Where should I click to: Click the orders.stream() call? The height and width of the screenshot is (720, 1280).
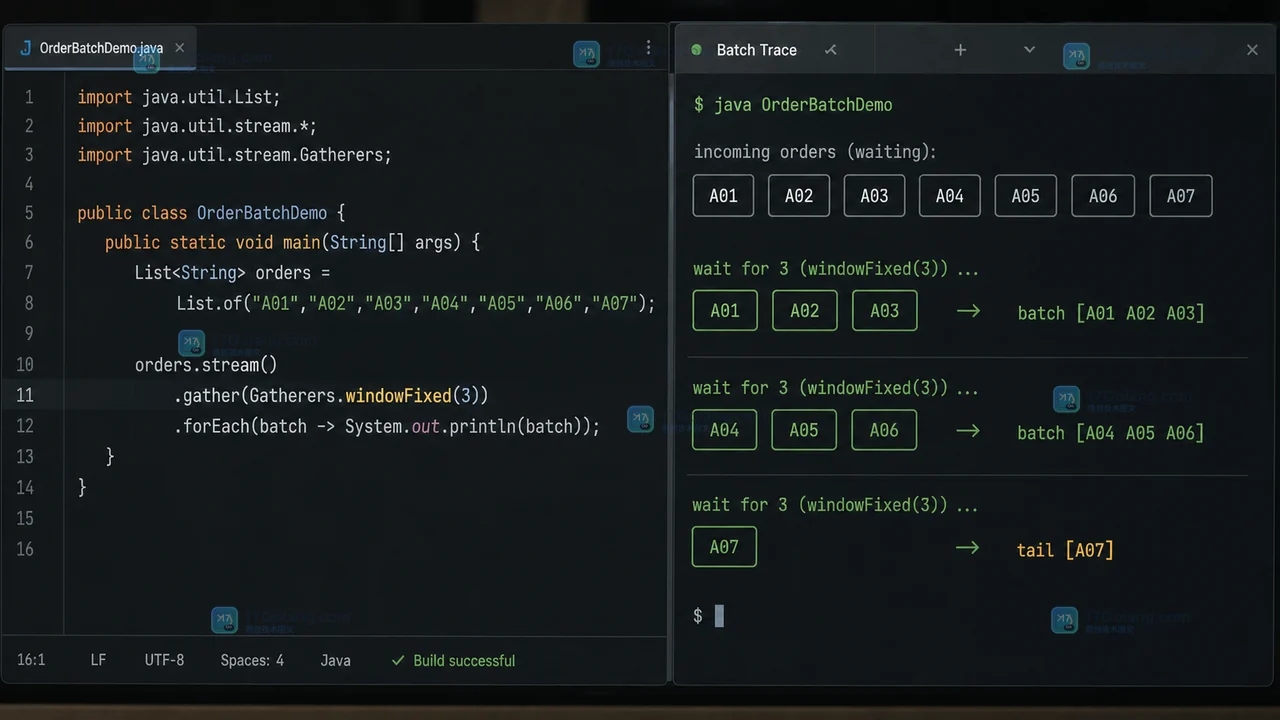click(206, 365)
